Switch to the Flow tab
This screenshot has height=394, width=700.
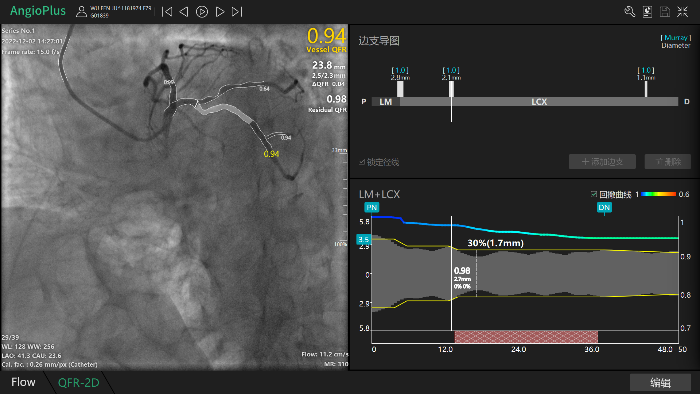coord(23,382)
